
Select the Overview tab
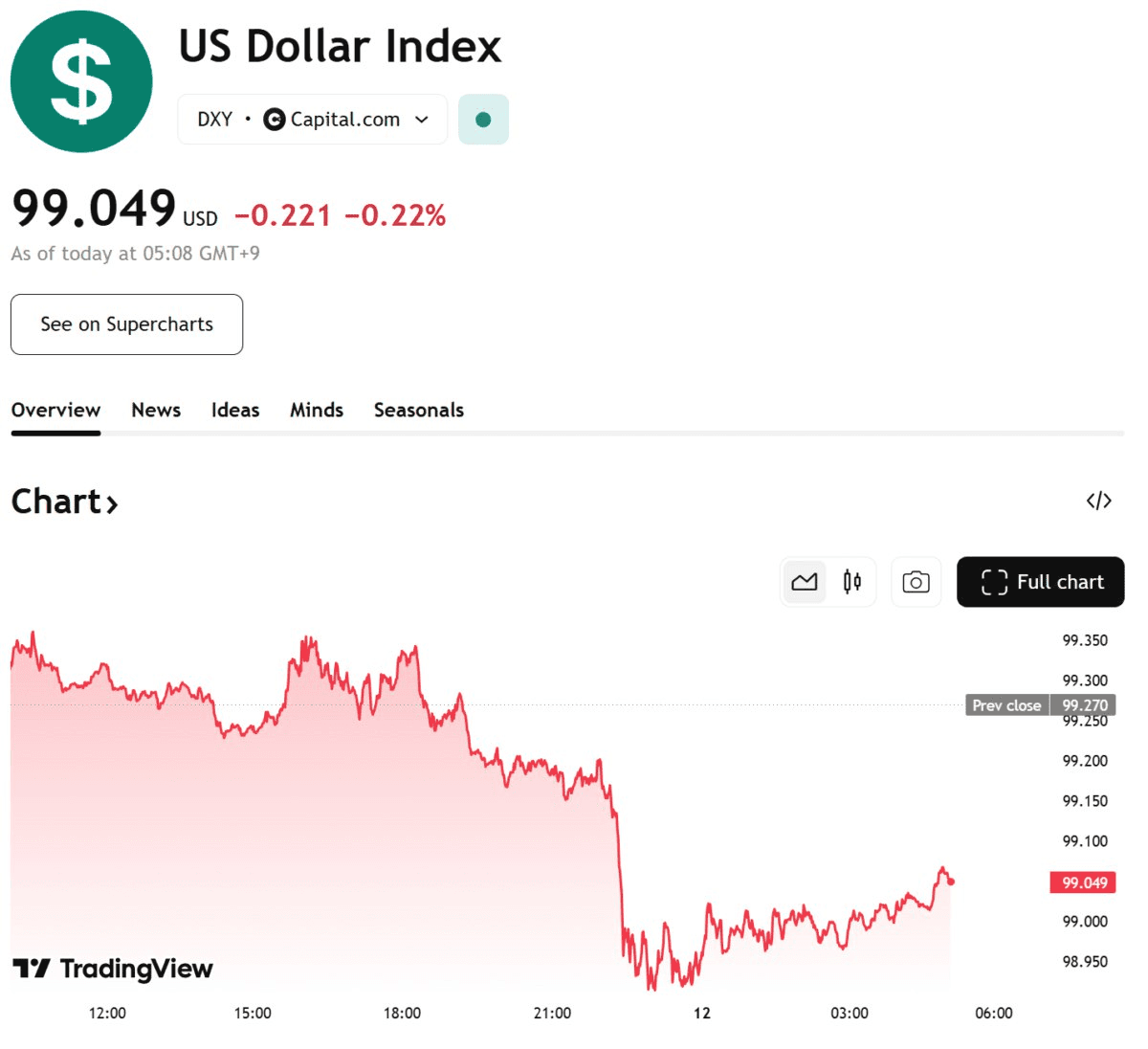(55, 411)
